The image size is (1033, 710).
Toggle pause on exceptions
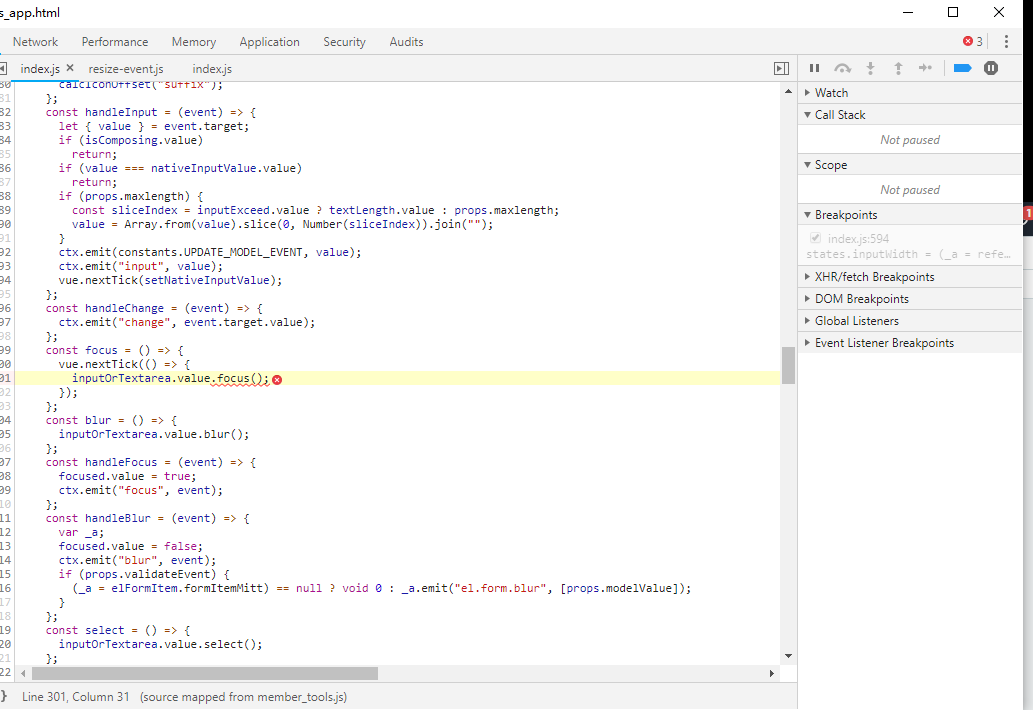[x=991, y=68]
